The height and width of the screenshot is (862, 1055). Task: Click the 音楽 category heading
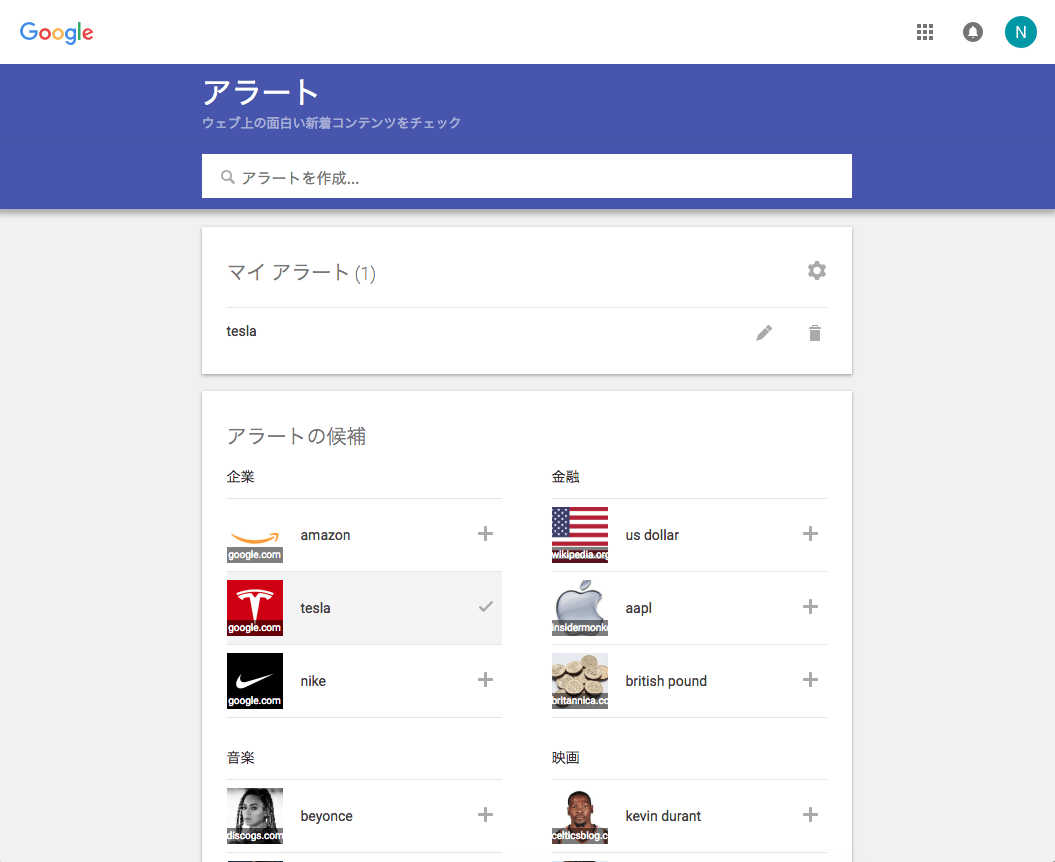(x=240, y=758)
